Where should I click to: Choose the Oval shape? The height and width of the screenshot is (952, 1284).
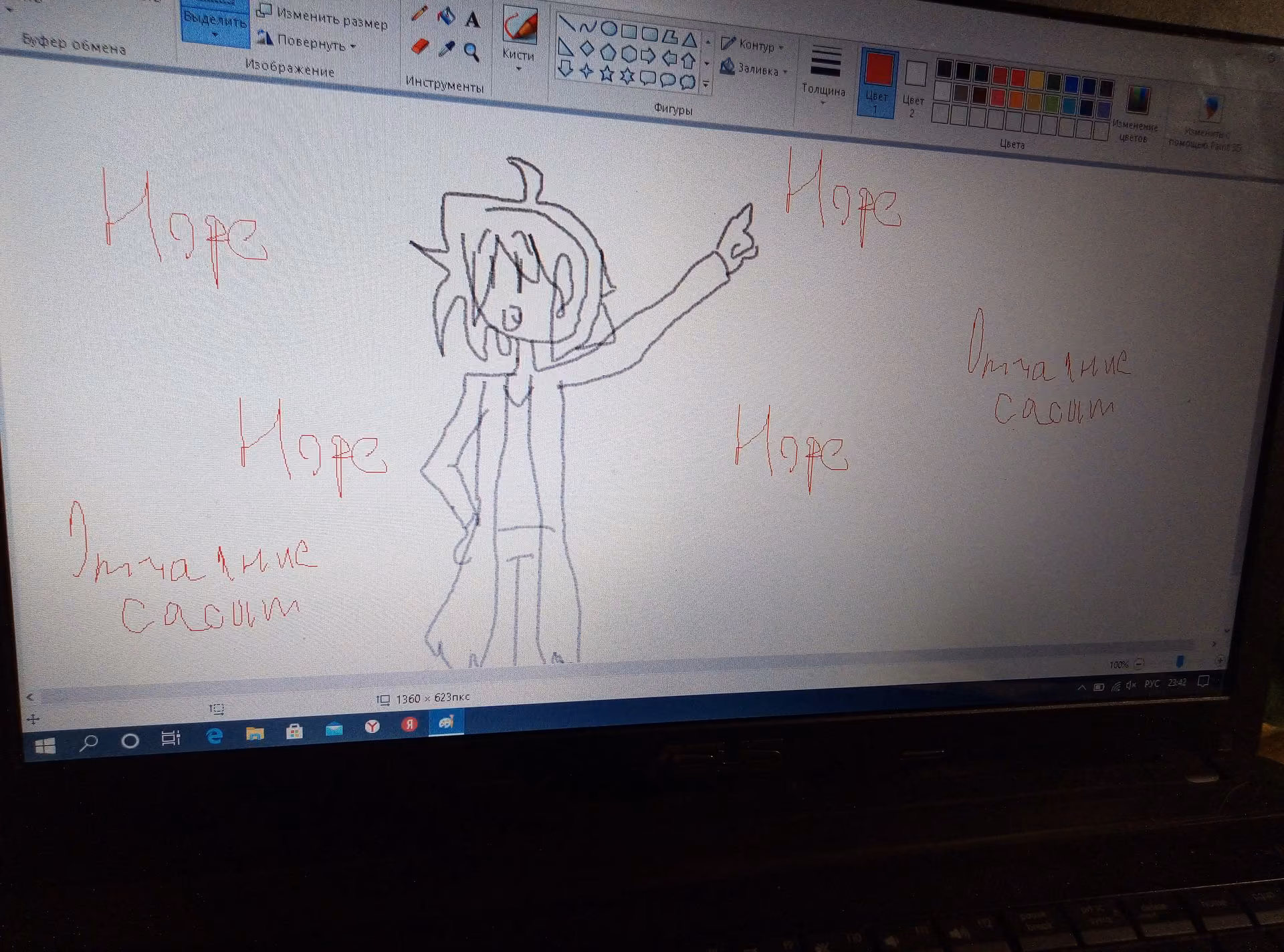click(x=609, y=28)
